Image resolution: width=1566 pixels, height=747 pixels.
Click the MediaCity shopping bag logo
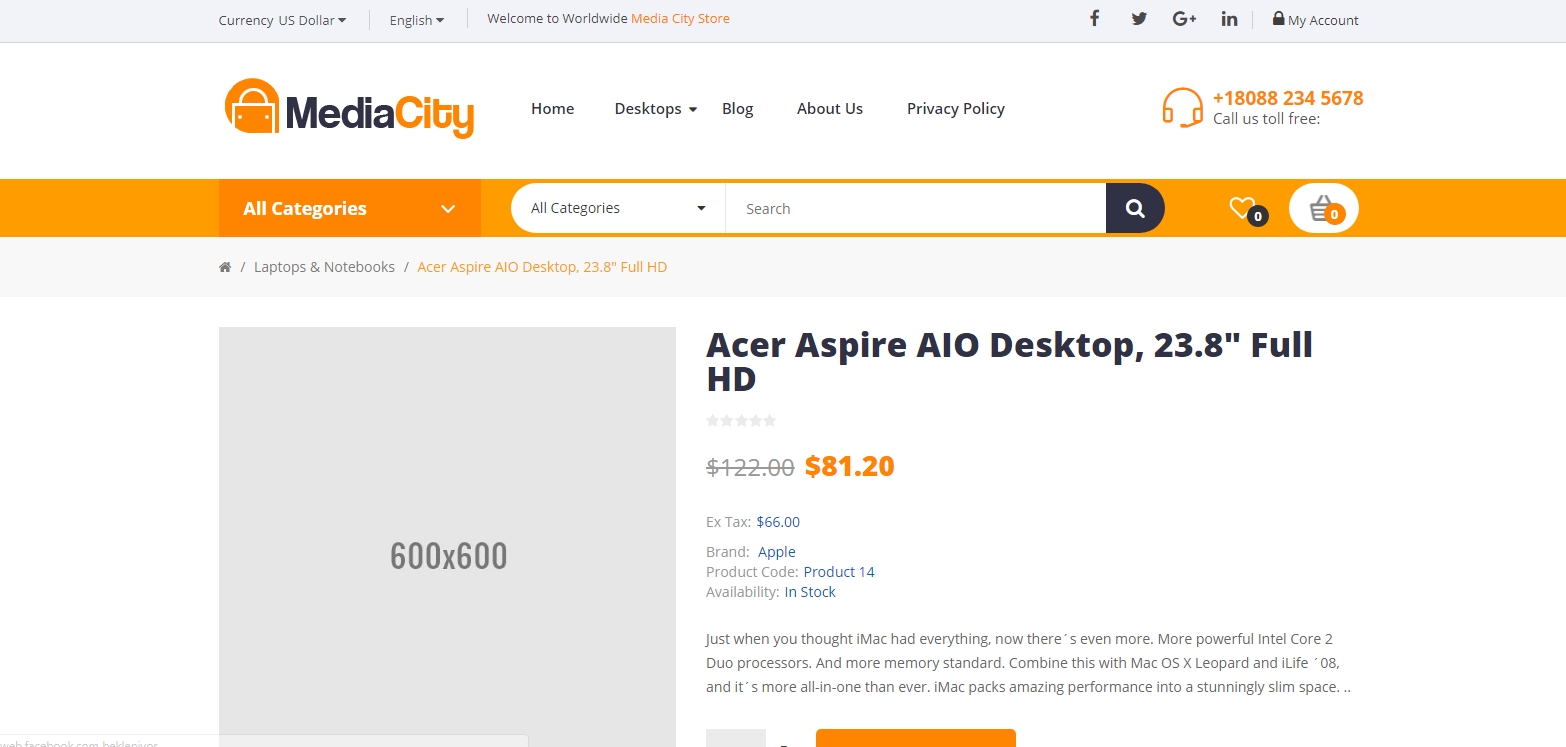coord(252,106)
